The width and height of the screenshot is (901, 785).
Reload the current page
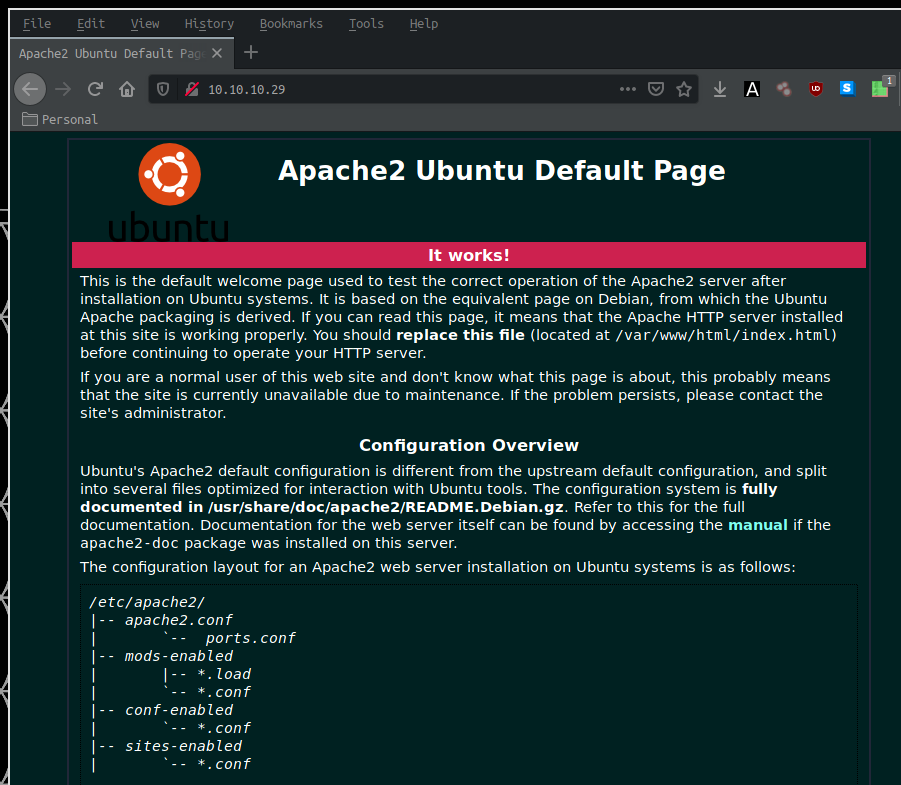coord(95,89)
